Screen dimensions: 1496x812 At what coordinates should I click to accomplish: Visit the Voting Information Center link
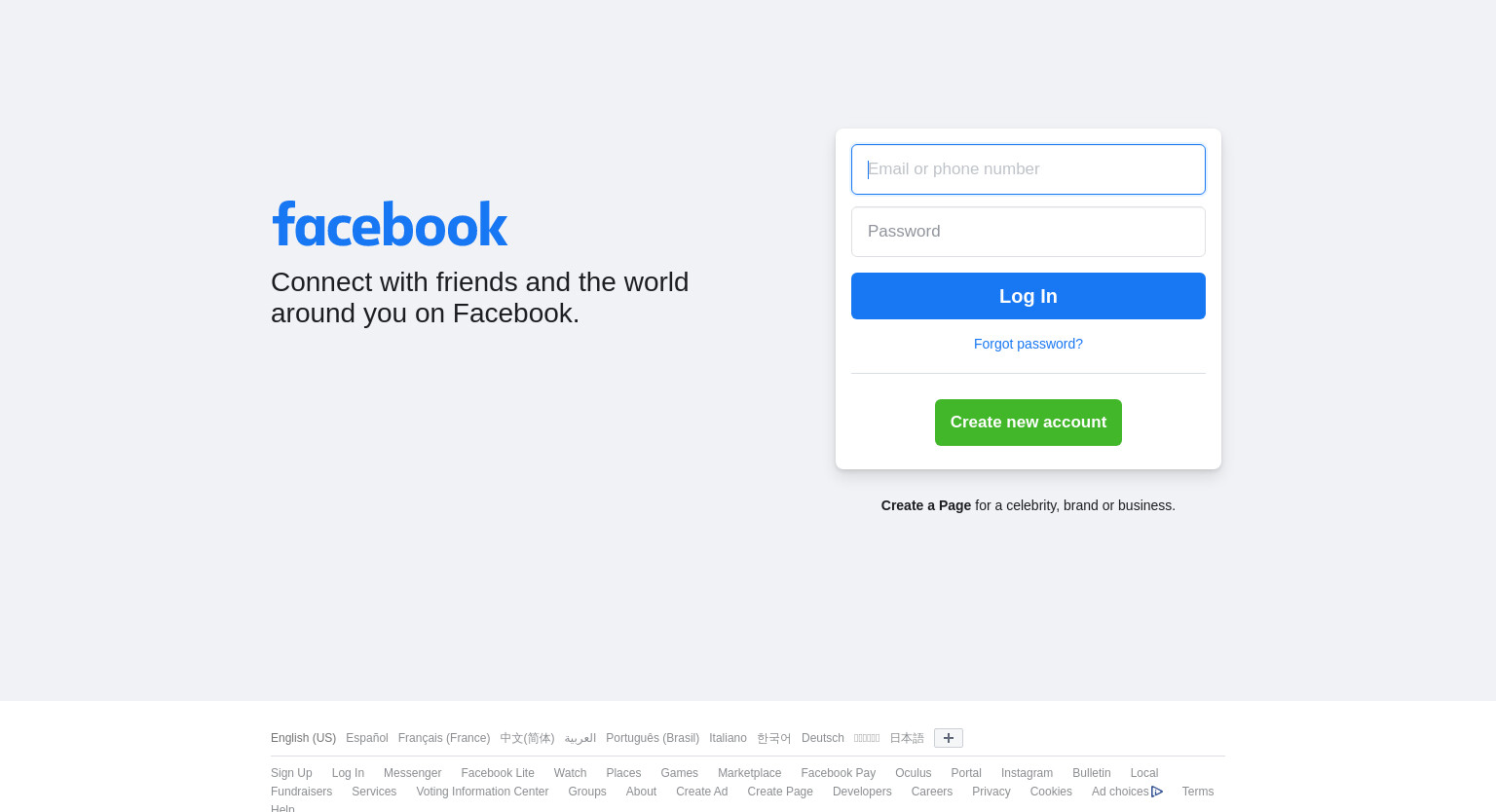coord(482,792)
